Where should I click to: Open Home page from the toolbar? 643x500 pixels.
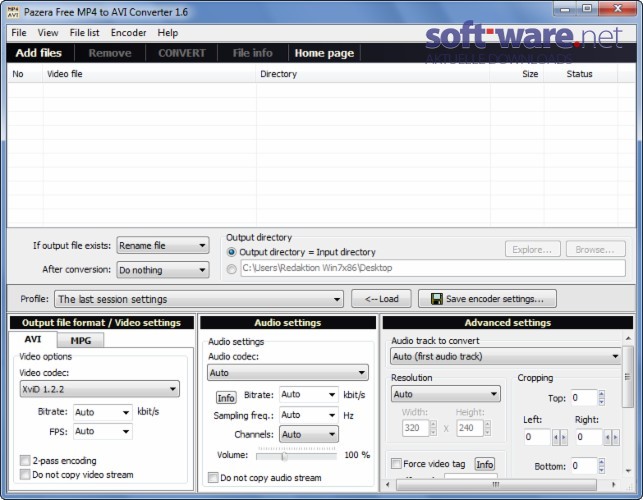(x=324, y=53)
